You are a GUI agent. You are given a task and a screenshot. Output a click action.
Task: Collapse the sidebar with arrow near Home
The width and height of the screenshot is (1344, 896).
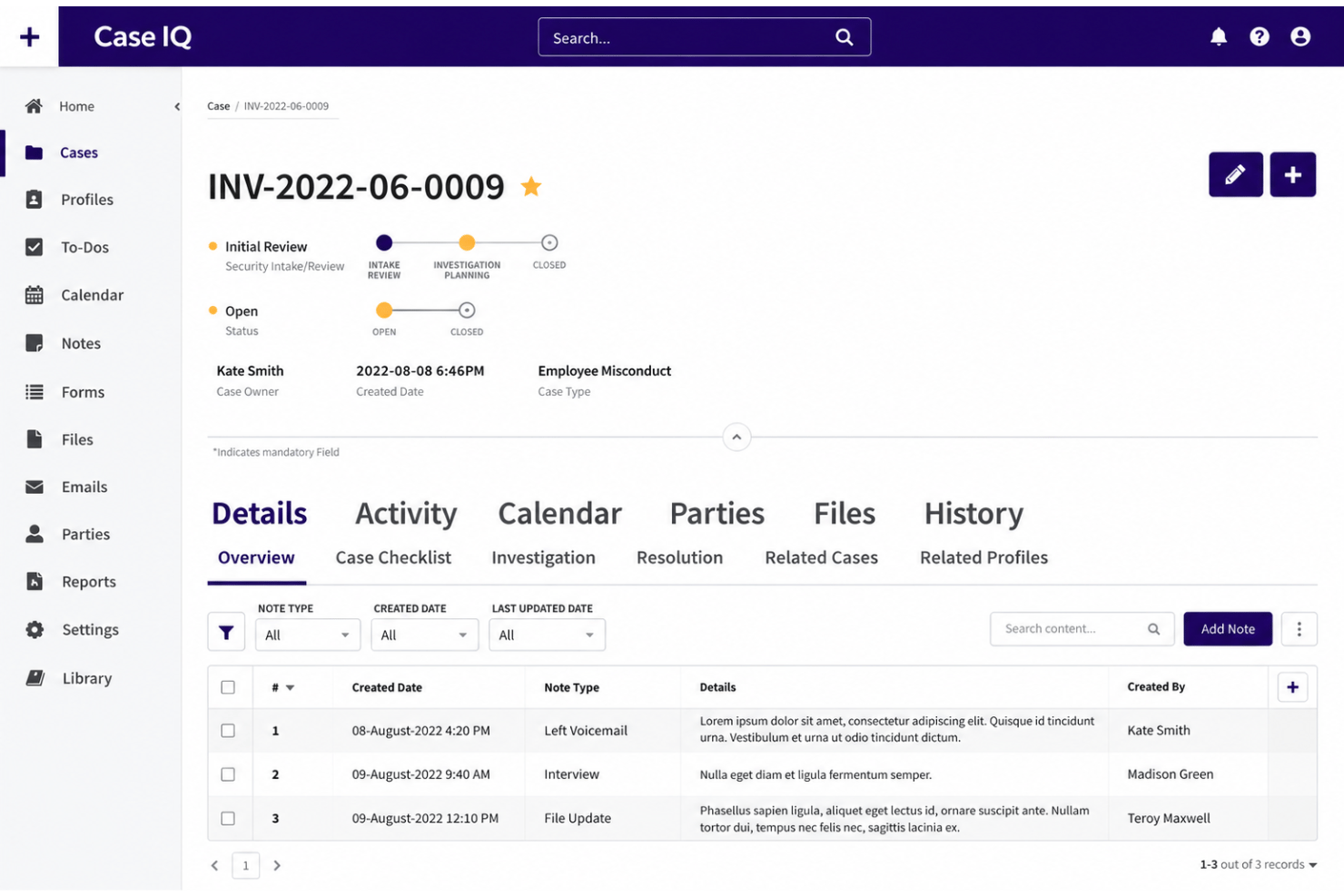tap(177, 106)
